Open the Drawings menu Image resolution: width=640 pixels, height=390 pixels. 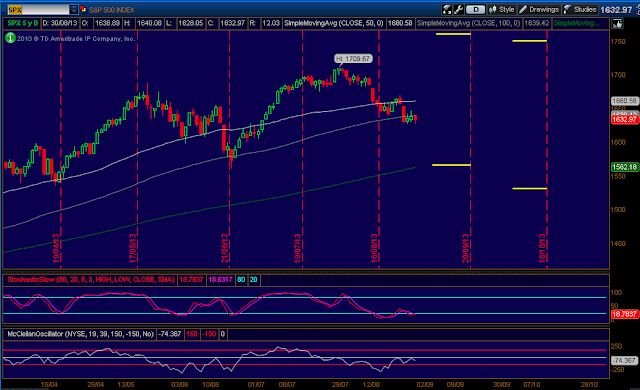tap(539, 9)
